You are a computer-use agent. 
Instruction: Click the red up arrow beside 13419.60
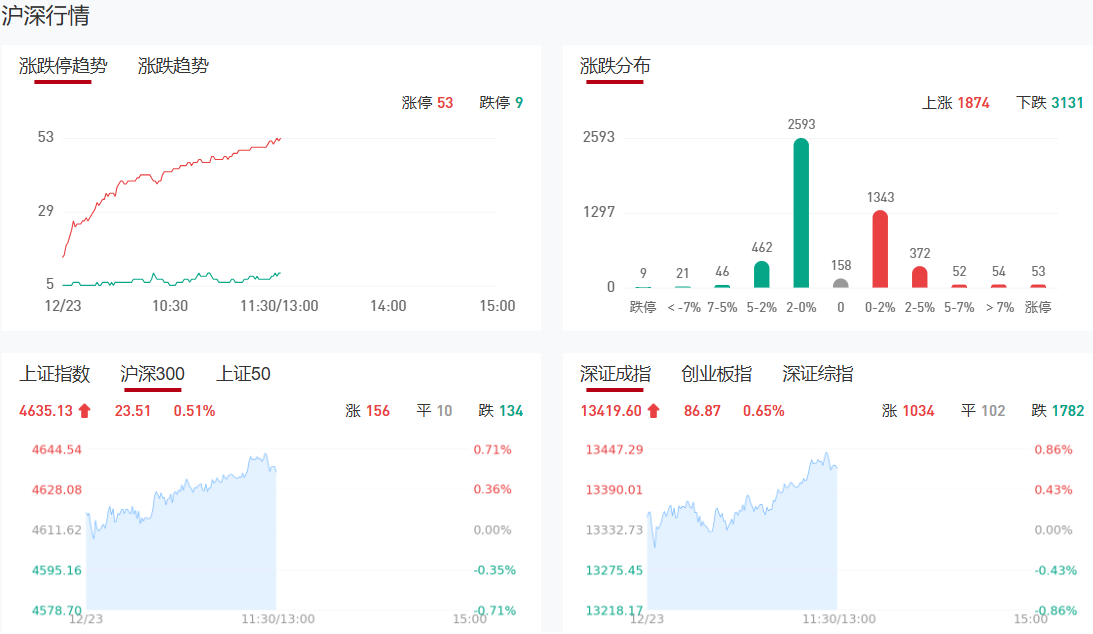point(653,411)
